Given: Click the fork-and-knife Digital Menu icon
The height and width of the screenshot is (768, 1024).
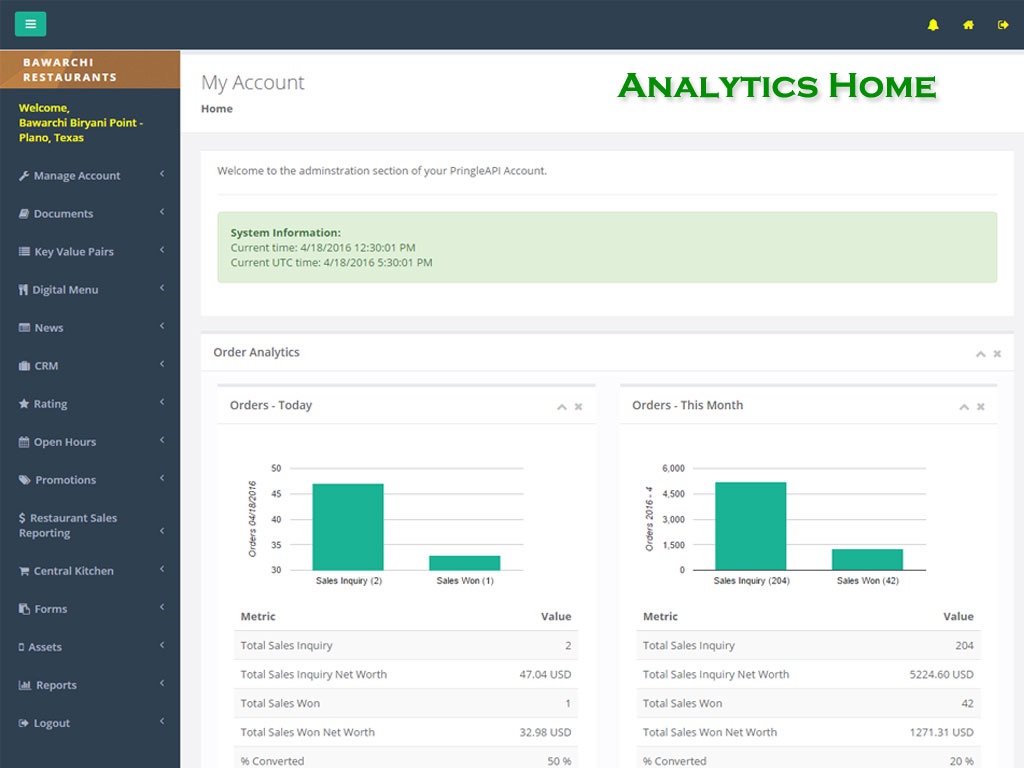Looking at the screenshot, I should (x=24, y=290).
